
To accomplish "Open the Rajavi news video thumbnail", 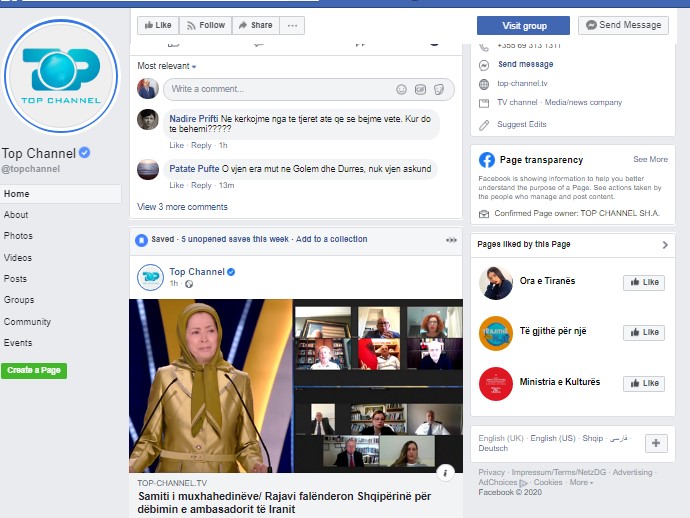I will coord(295,385).
